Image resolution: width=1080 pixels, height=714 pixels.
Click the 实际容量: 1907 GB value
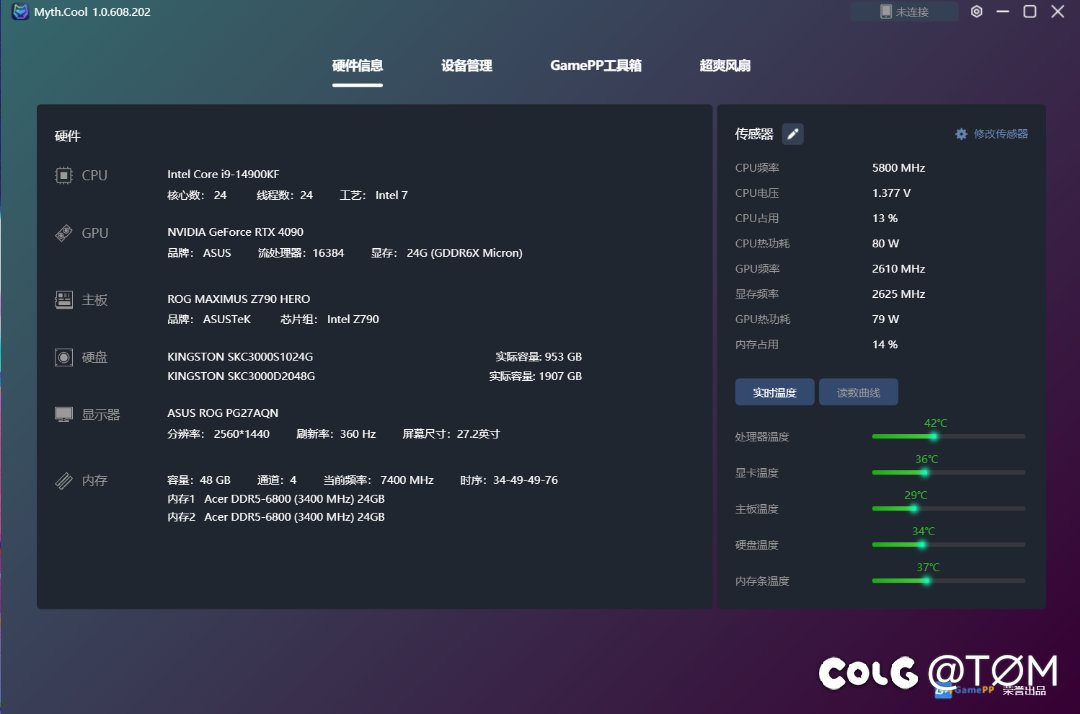pyautogui.click(x=535, y=376)
